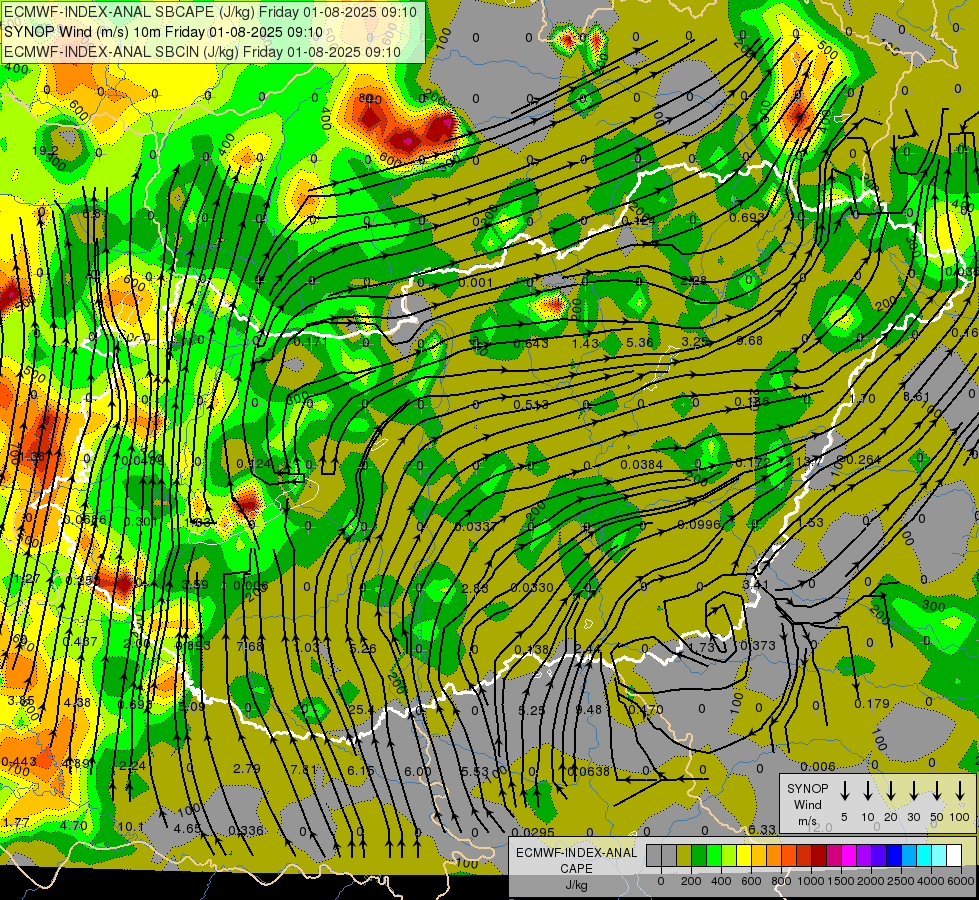Click the 50 m/s wind arrow in legend
This screenshot has height=900, width=979.
(937, 791)
